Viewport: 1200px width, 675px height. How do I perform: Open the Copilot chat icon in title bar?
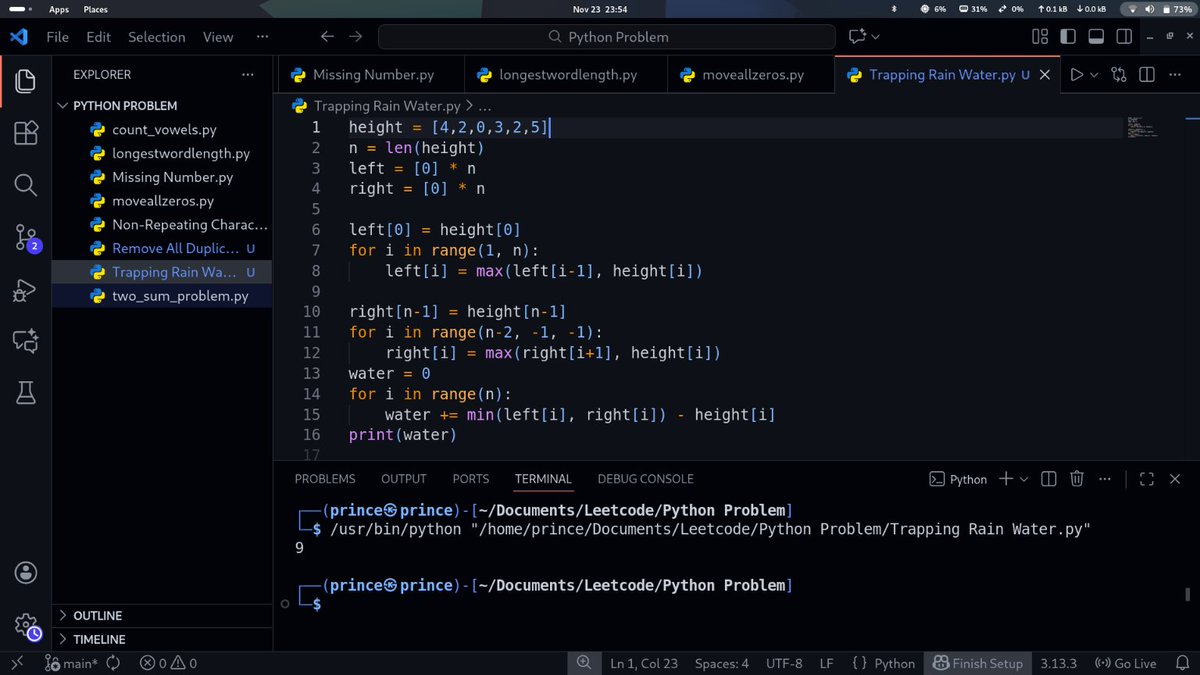click(x=857, y=37)
